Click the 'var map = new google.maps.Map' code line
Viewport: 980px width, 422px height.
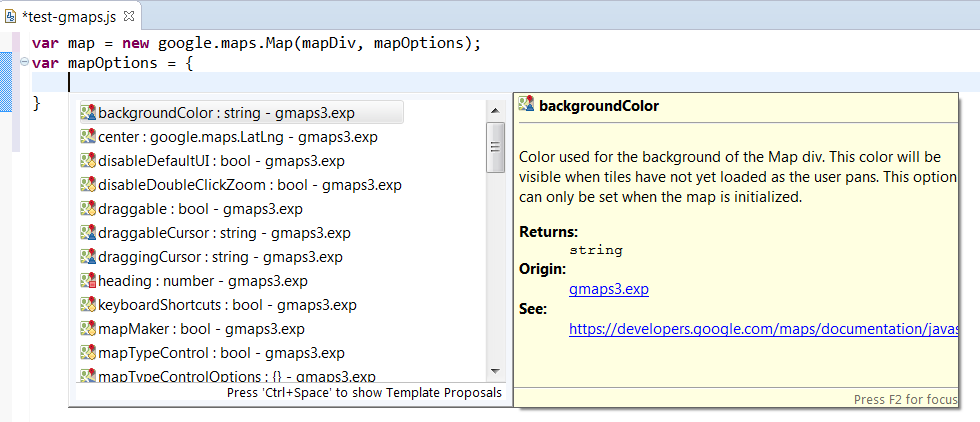(256, 44)
